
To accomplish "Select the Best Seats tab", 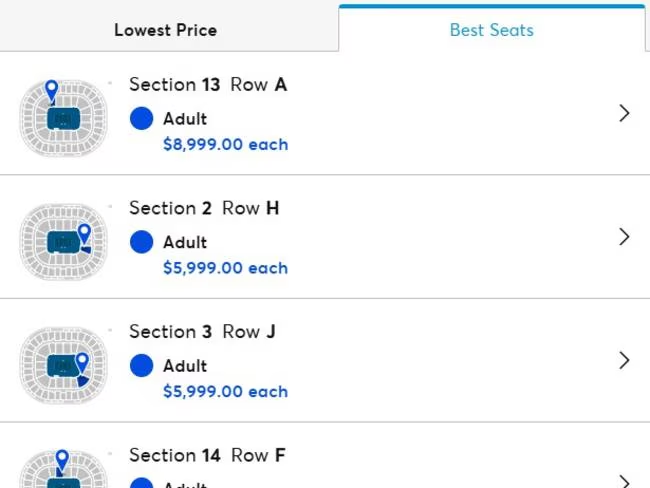I will pyautogui.click(x=491, y=30).
